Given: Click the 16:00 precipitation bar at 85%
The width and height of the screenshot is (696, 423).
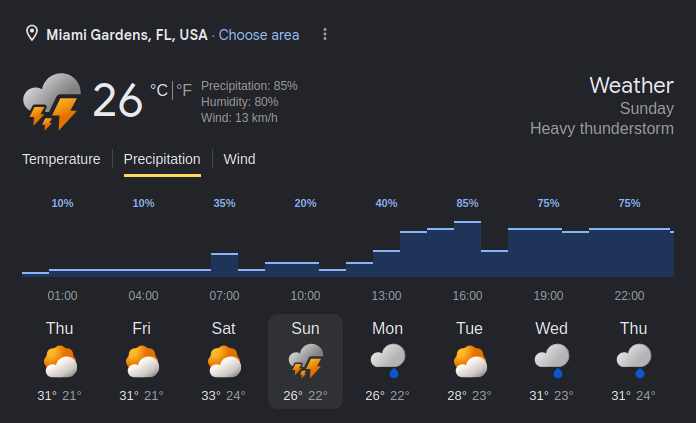Looking at the screenshot, I should pos(467,248).
